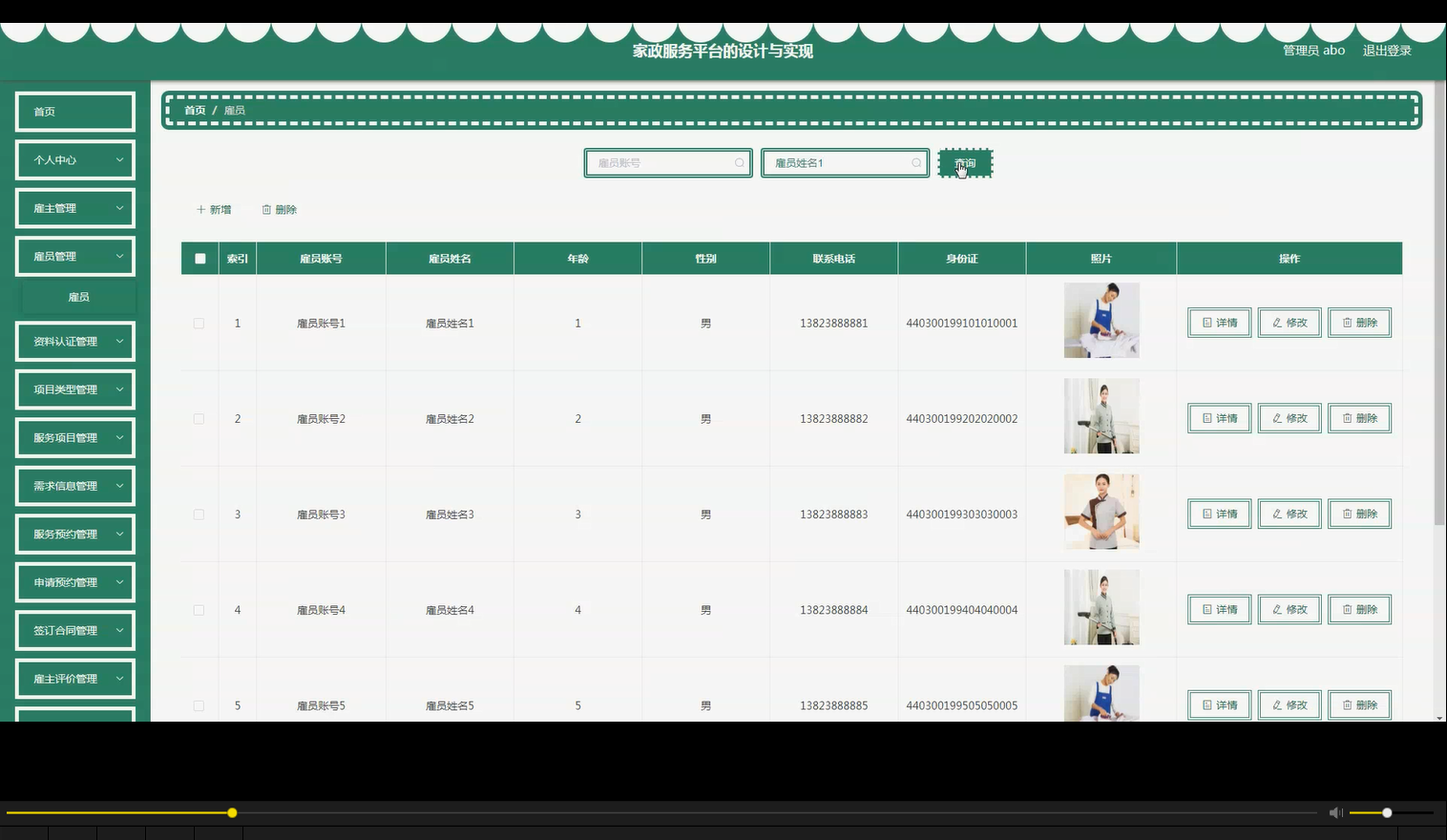Click 修改 for 雇员账号4

coord(1290,609)
